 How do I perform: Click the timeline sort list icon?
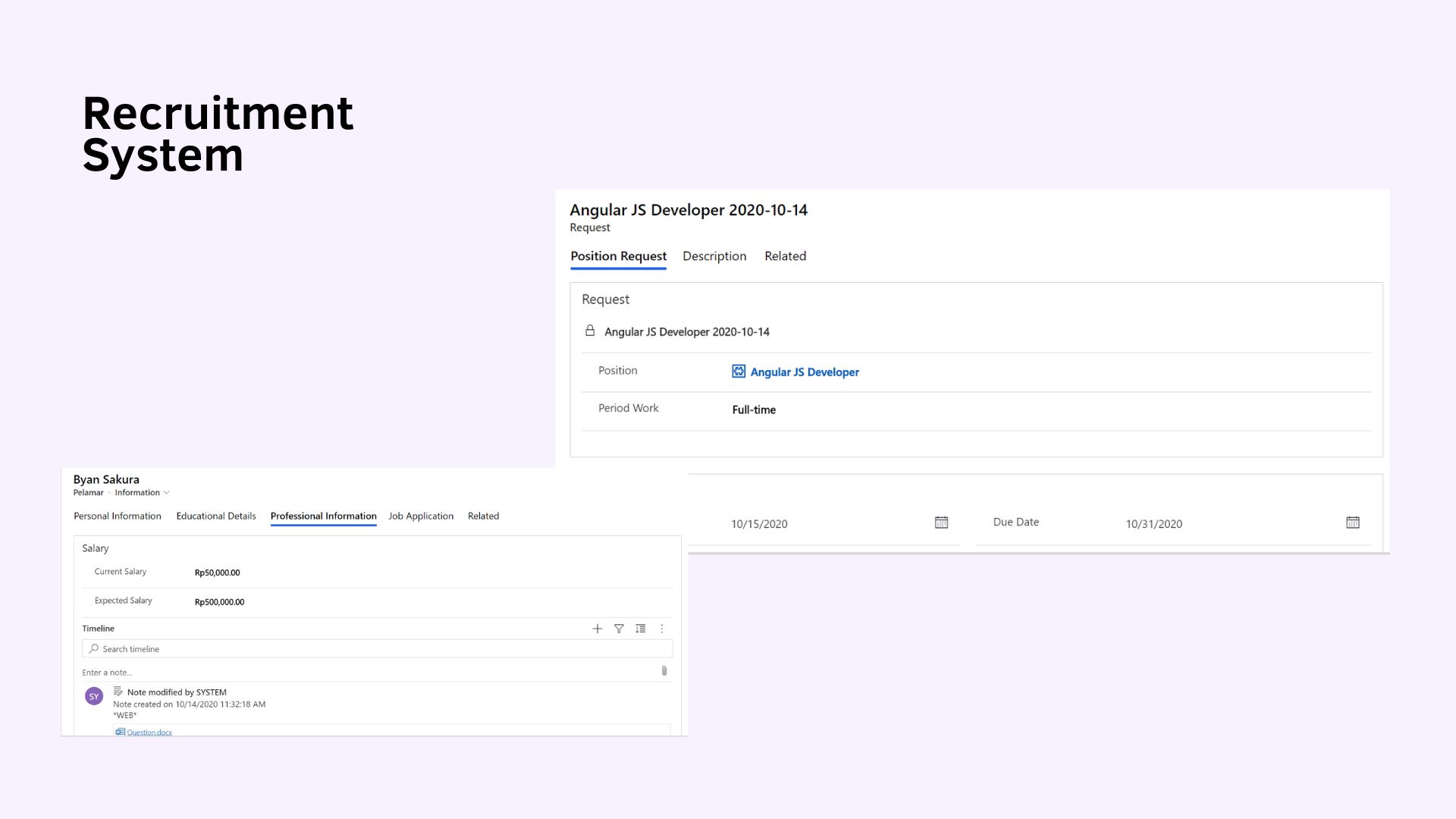point(641,629)
